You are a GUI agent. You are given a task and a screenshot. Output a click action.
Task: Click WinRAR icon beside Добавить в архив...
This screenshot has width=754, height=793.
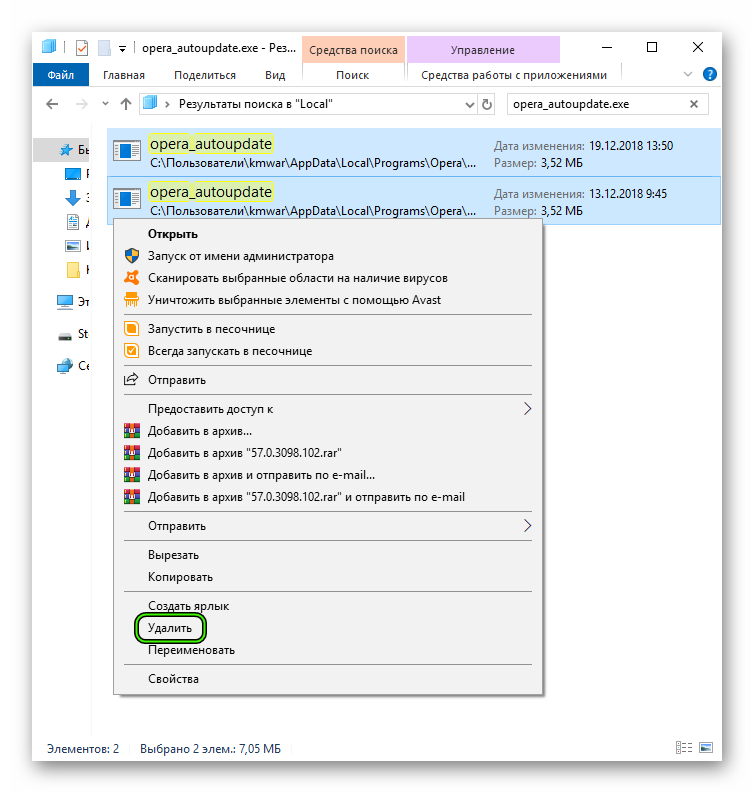pos(132,431)
